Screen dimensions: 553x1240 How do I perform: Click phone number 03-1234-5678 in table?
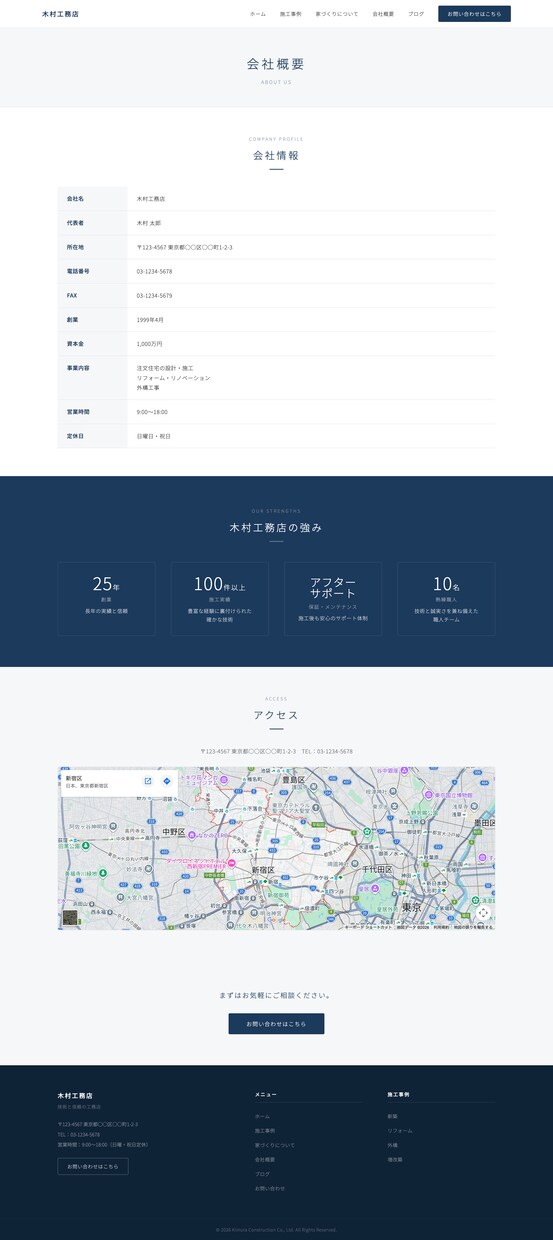(154, 271)
